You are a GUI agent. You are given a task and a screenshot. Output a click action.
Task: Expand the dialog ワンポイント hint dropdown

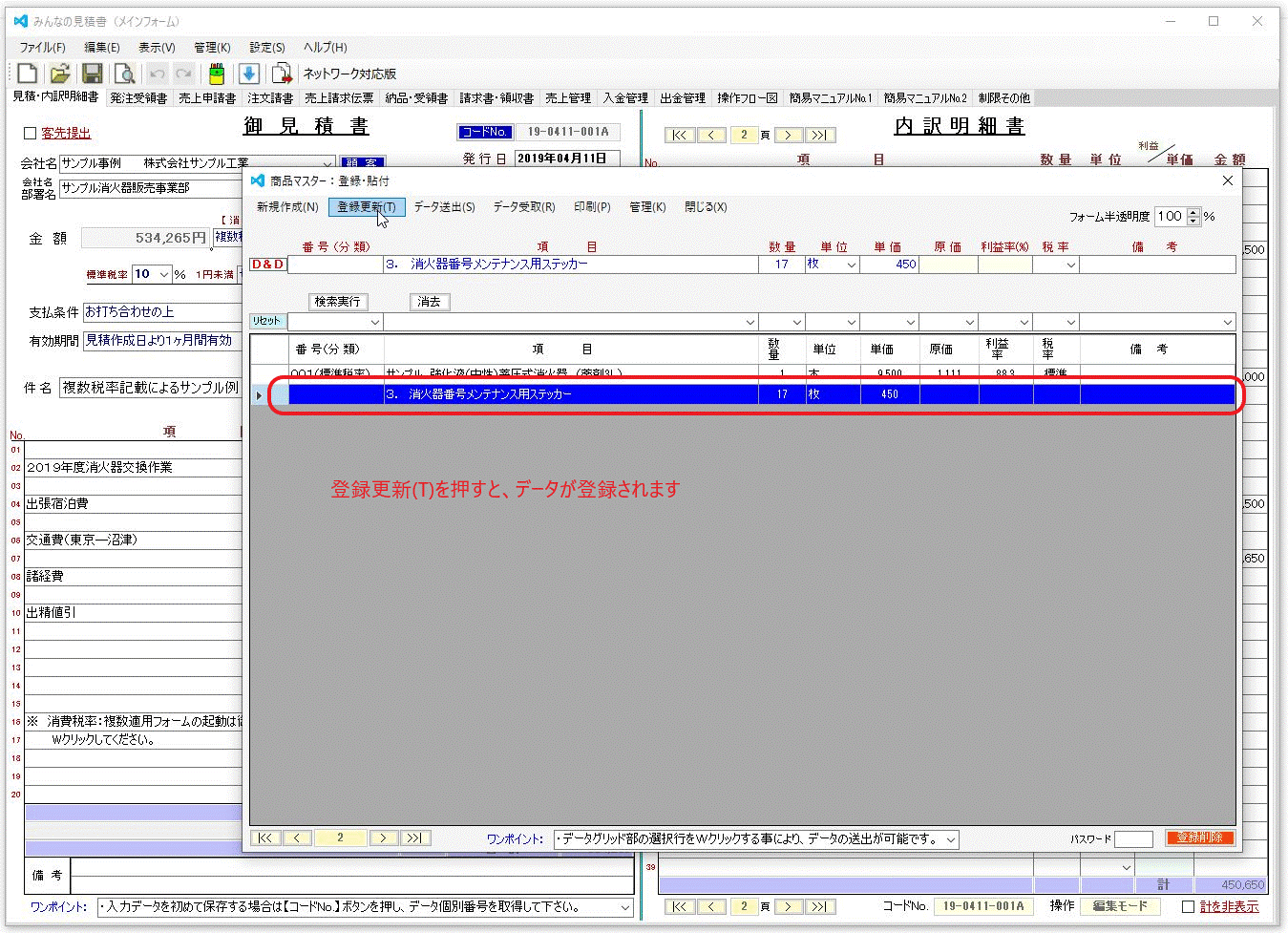(x=951, y=839)
